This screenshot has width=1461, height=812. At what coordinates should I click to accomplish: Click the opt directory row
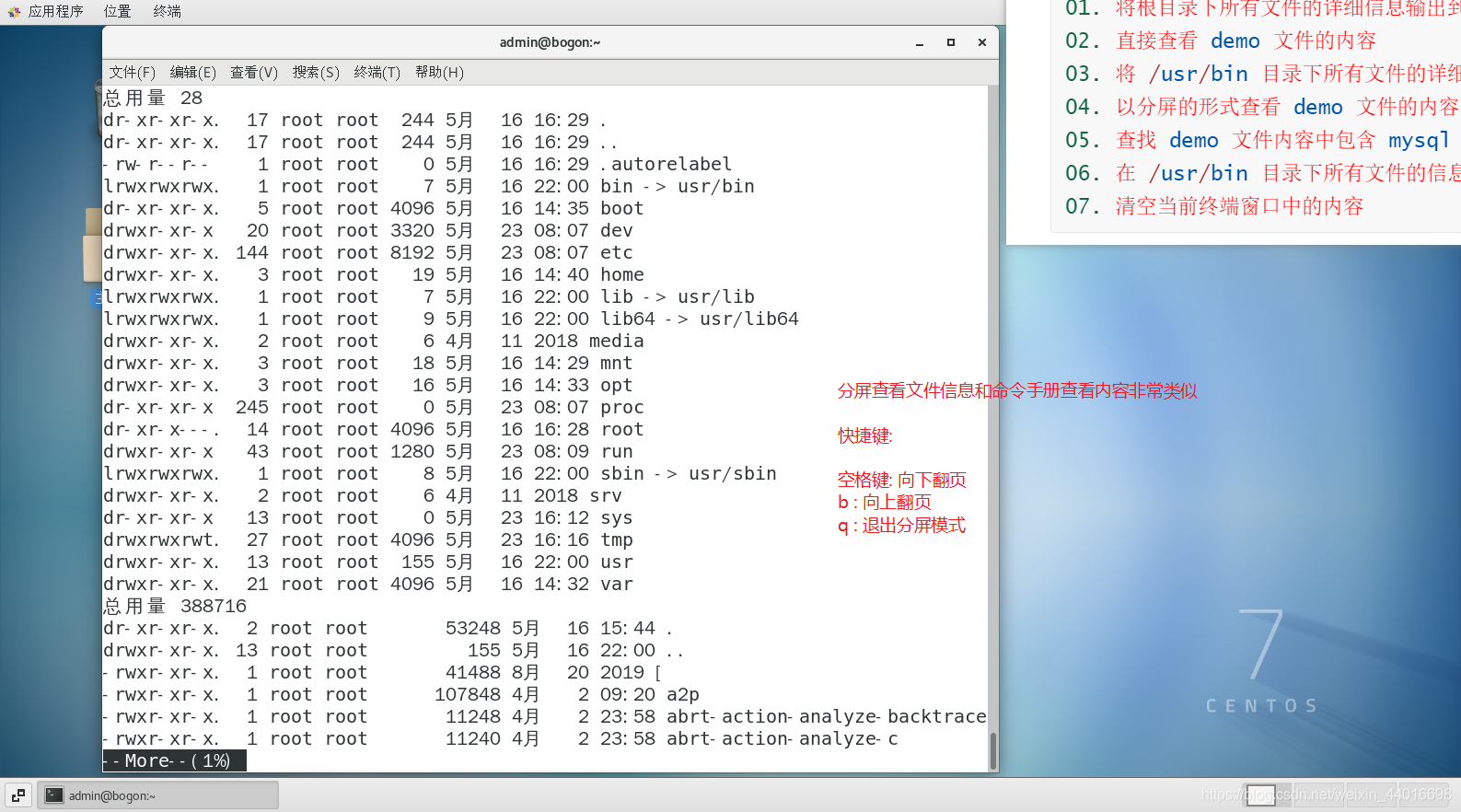click(x=368, y=385)
